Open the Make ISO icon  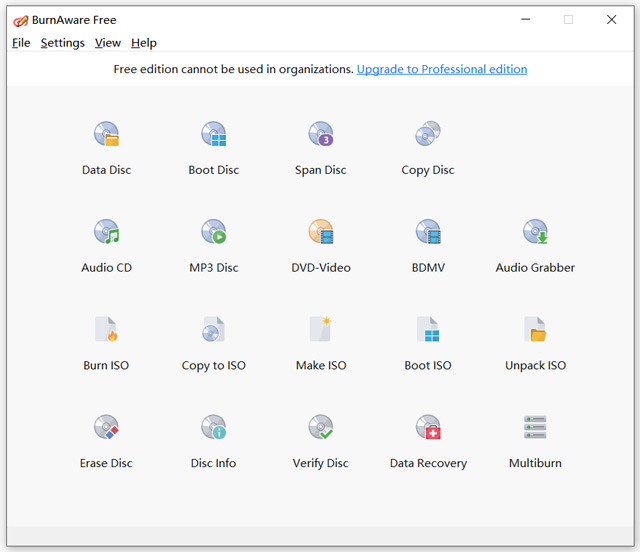coord(321,329)
